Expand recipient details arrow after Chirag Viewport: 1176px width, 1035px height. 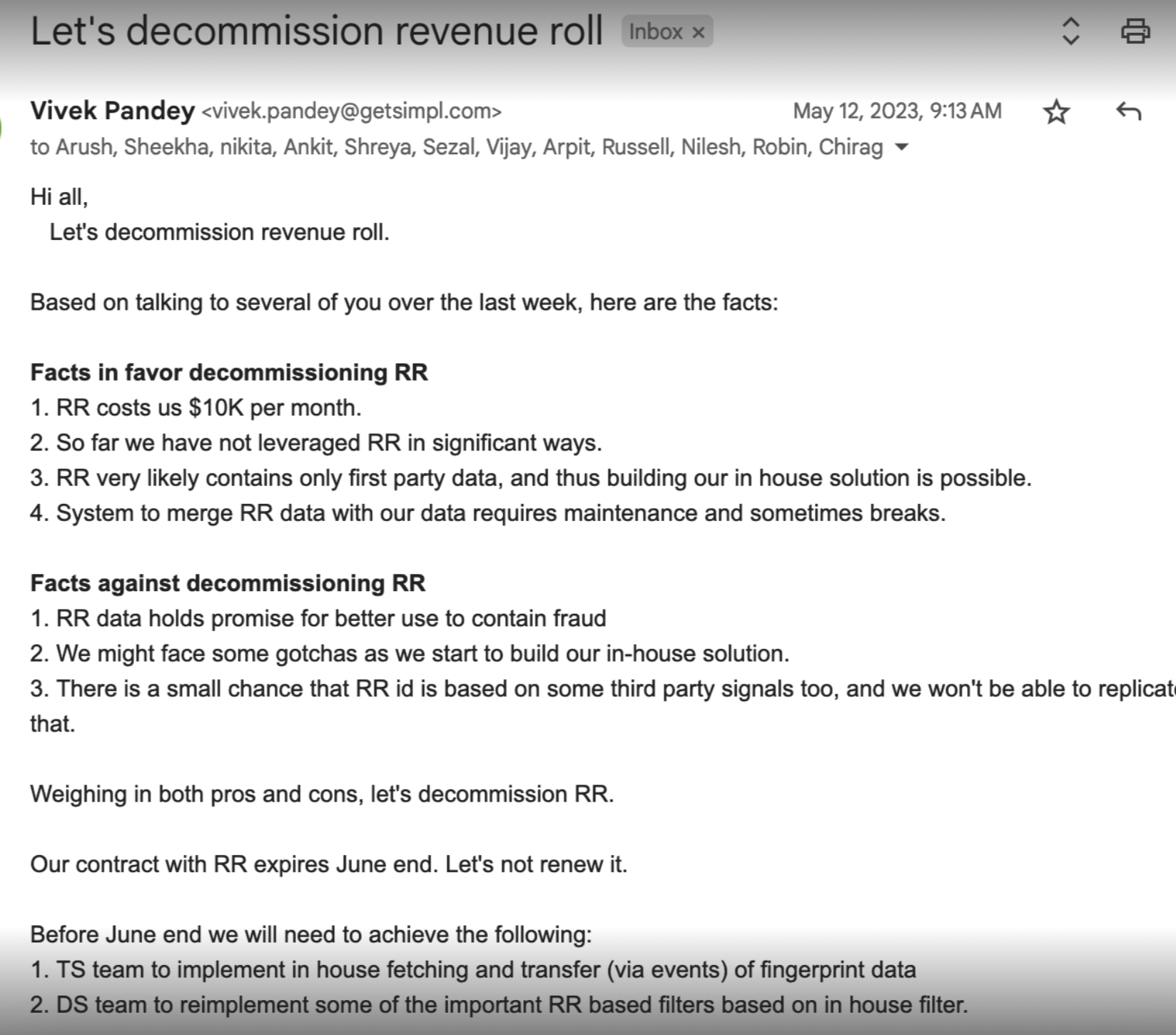click(x=901, y=147)
